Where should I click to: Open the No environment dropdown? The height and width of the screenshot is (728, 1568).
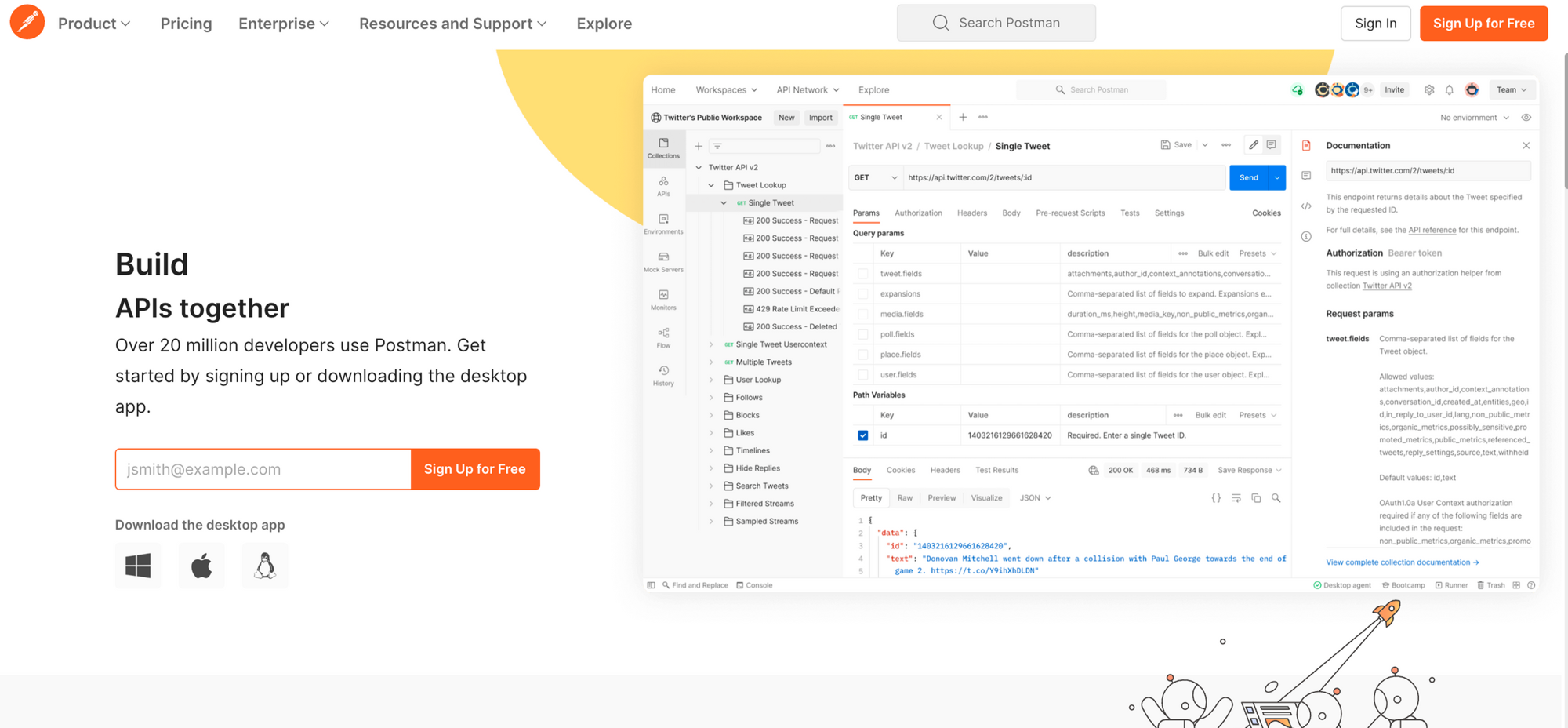point(1474,117)
